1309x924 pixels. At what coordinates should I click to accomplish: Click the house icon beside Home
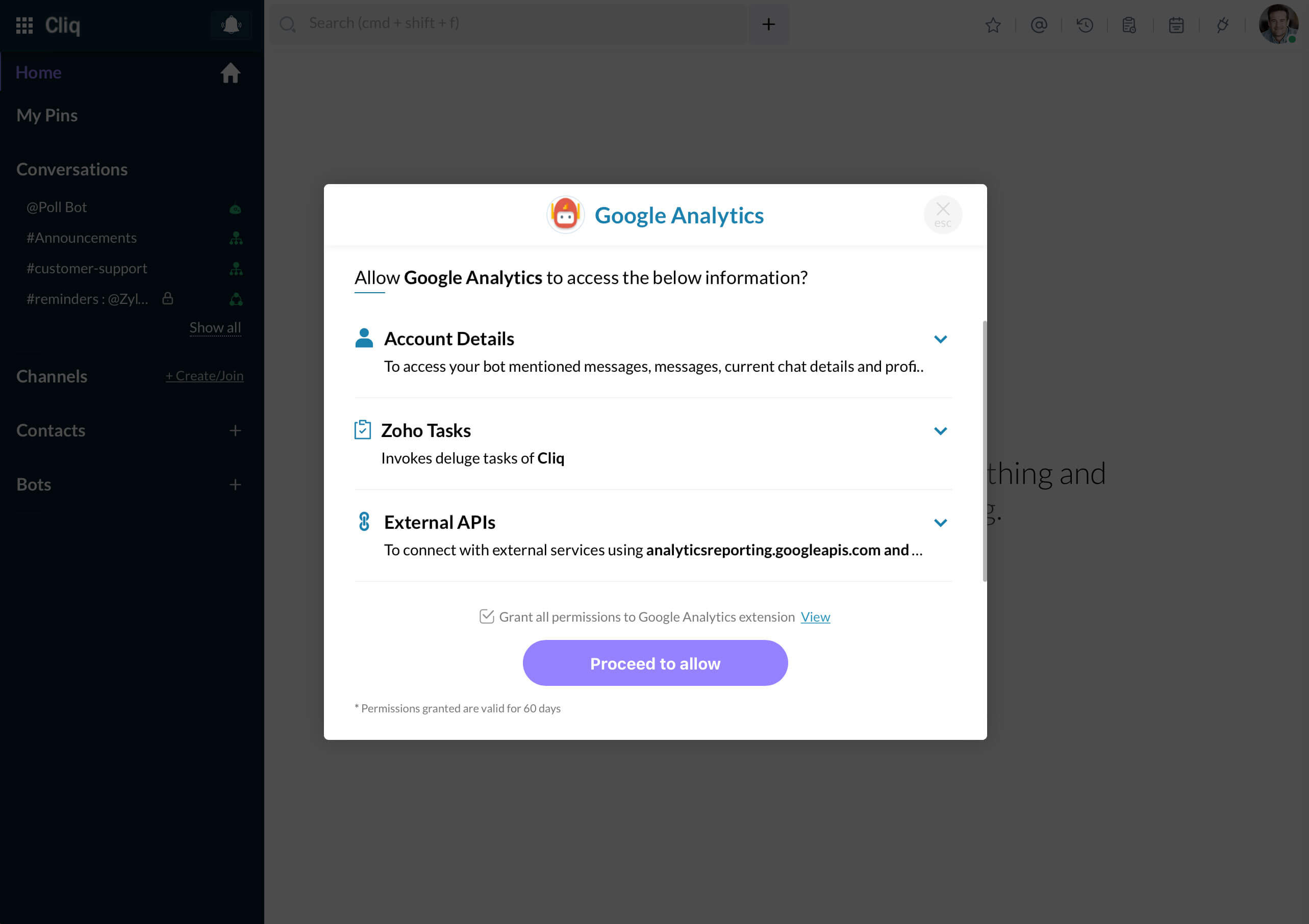pos(231,72)
